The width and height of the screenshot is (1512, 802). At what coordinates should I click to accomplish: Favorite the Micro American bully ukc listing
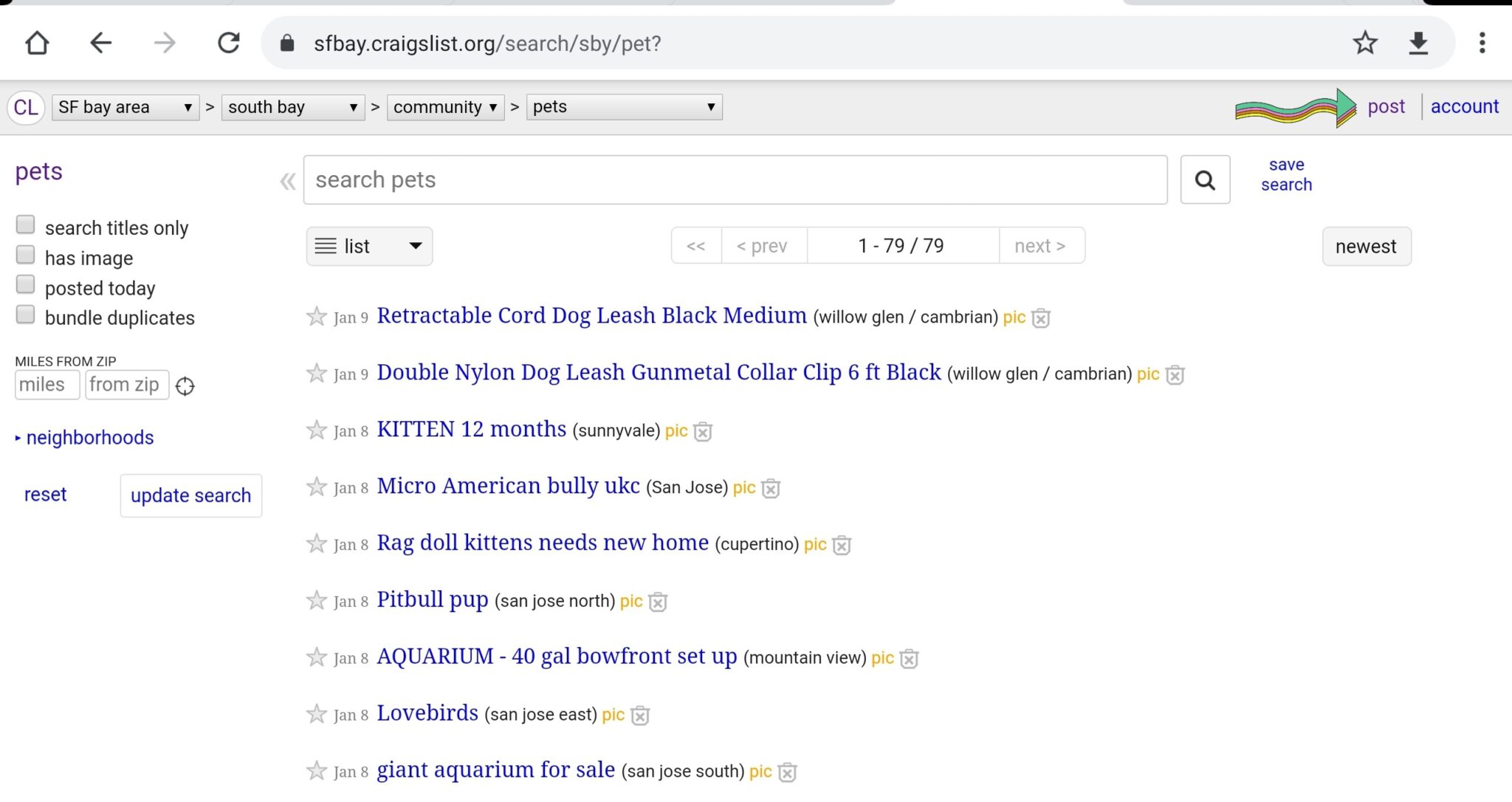[x=317, y=487]
